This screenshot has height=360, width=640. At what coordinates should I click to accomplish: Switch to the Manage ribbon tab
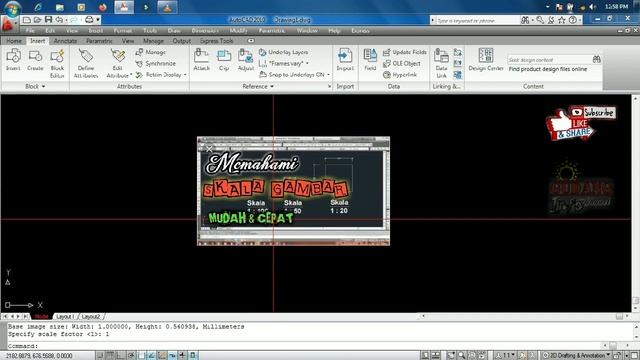tap(153, 41)
